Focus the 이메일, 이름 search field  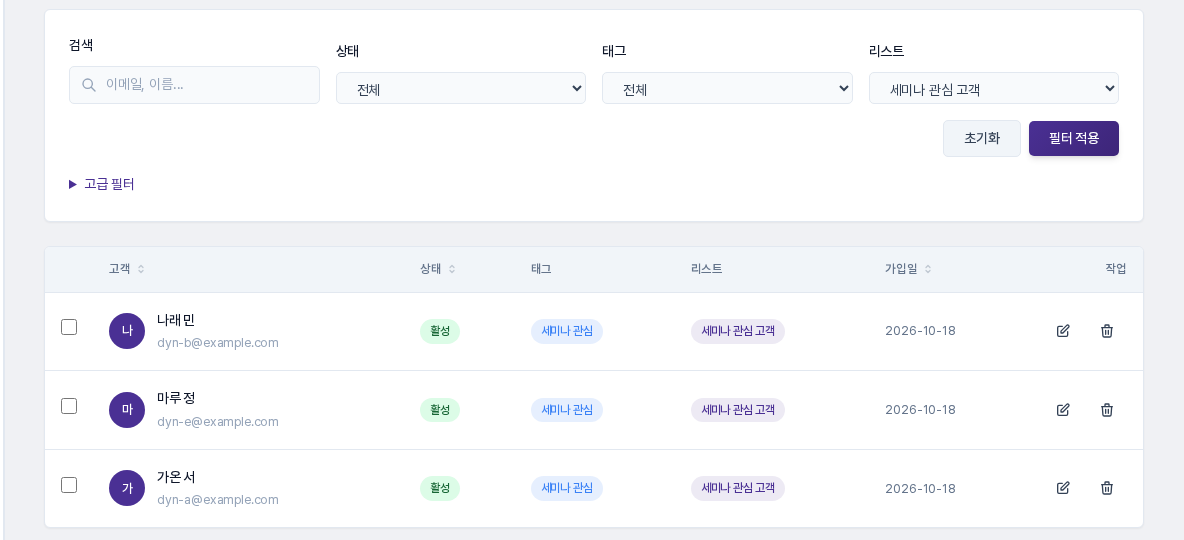(x=194, y=85)
